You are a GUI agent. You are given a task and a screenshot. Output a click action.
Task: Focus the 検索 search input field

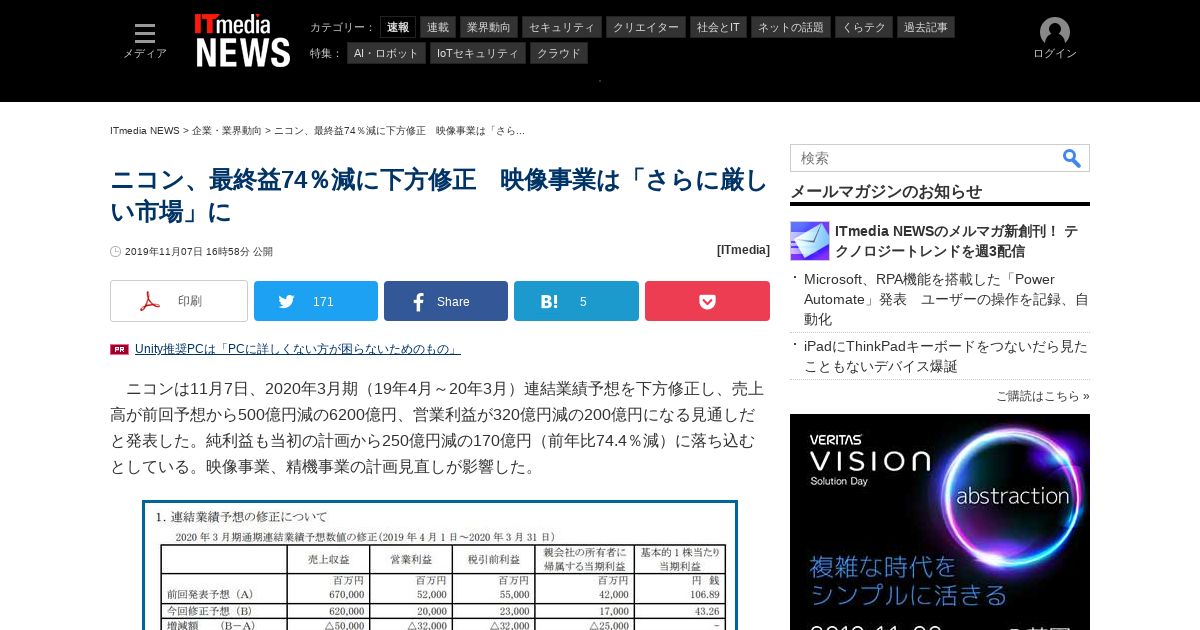point(925,158)
